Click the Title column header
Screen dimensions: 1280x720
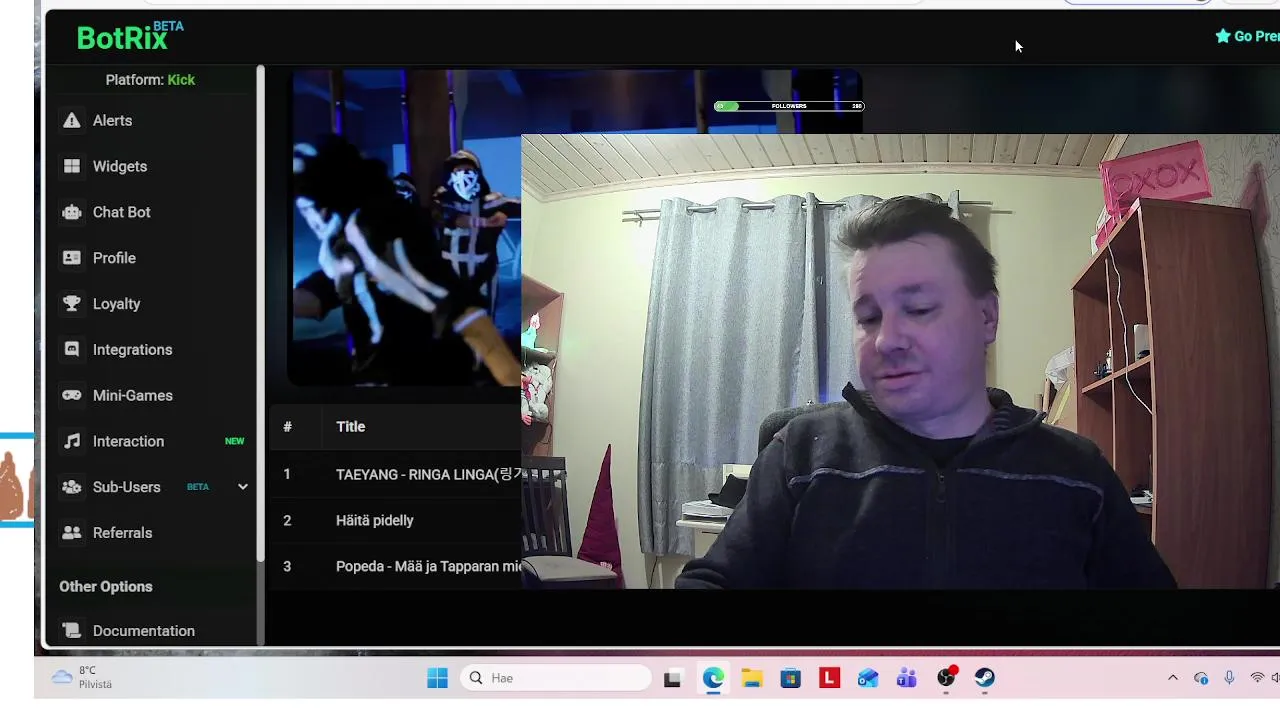pos(350,426)
